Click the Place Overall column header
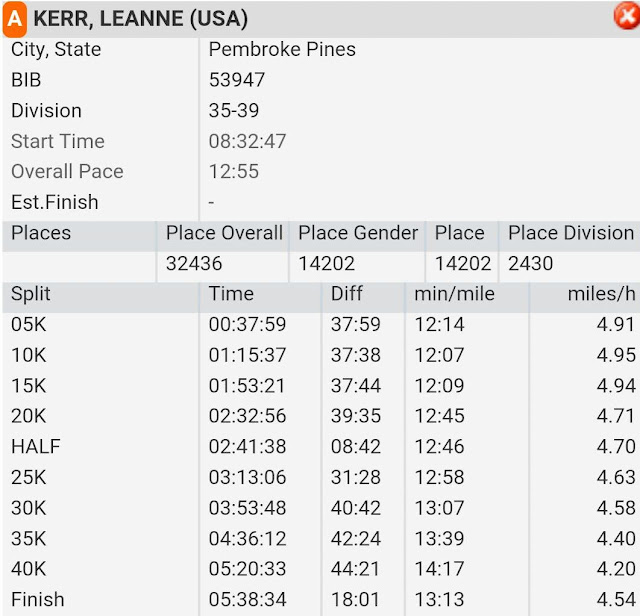640x616 pixels. click(224, 233)
